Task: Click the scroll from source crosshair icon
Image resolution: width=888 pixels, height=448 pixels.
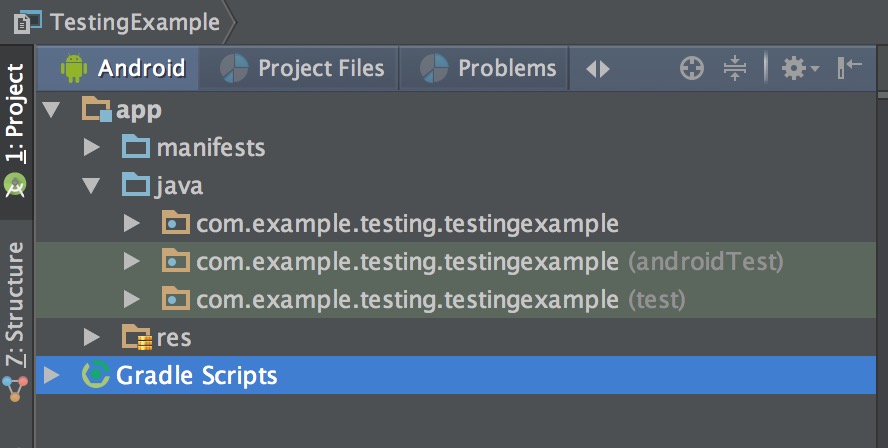Action: coord(691,69)
